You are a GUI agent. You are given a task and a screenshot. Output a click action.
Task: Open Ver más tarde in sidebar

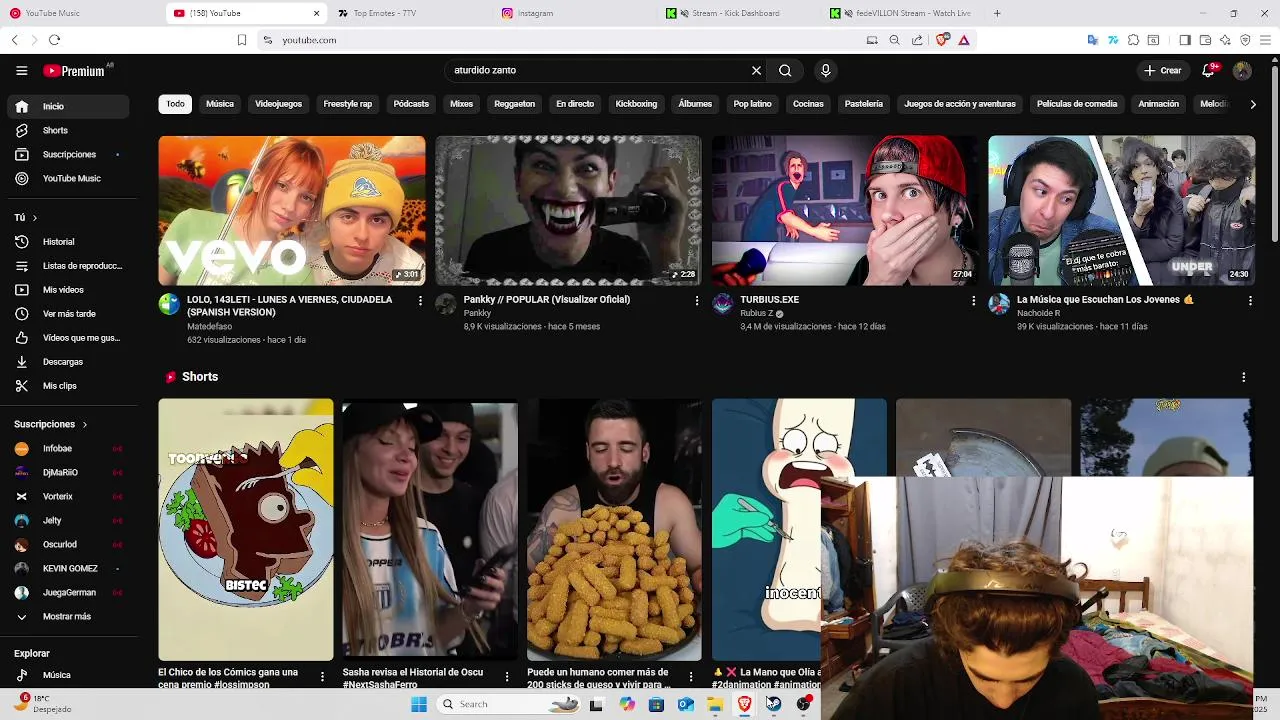(x=68, y=314)
